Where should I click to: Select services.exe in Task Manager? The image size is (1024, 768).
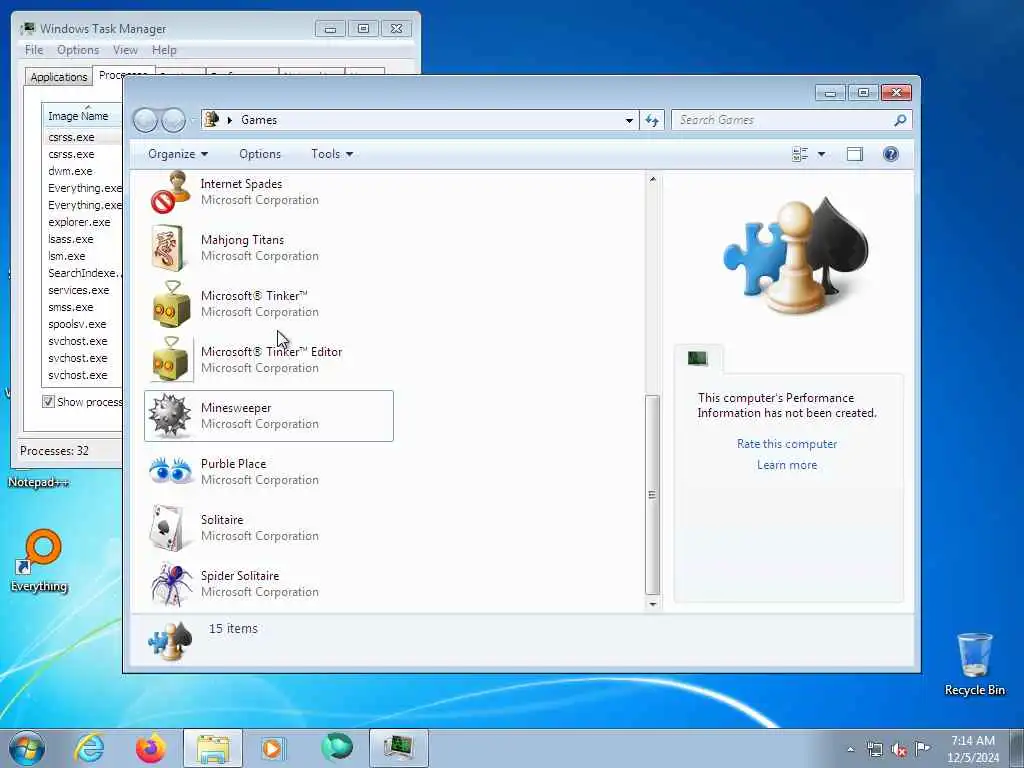[78, 290]
